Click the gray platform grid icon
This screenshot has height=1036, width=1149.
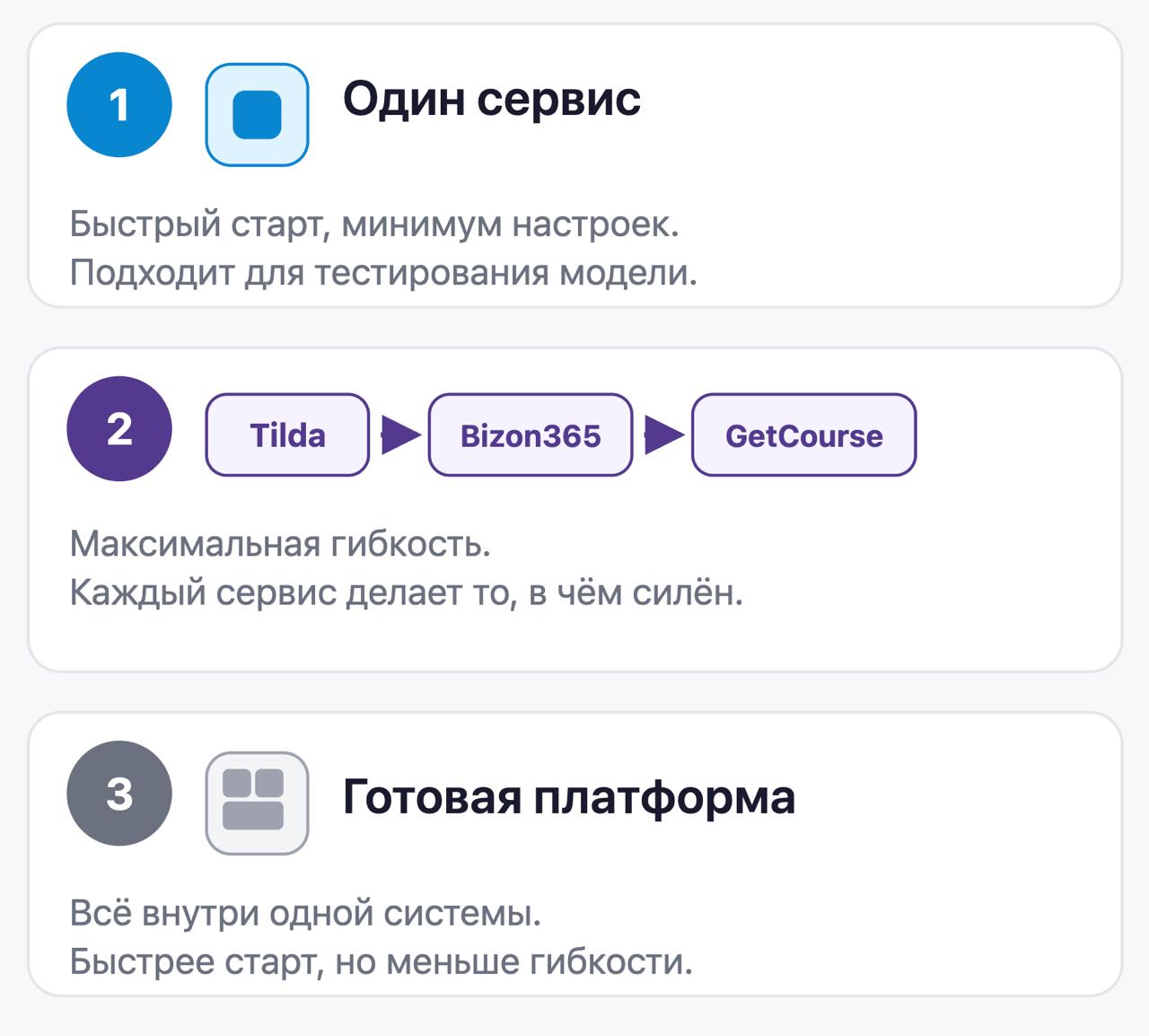(x=257, y=803)
